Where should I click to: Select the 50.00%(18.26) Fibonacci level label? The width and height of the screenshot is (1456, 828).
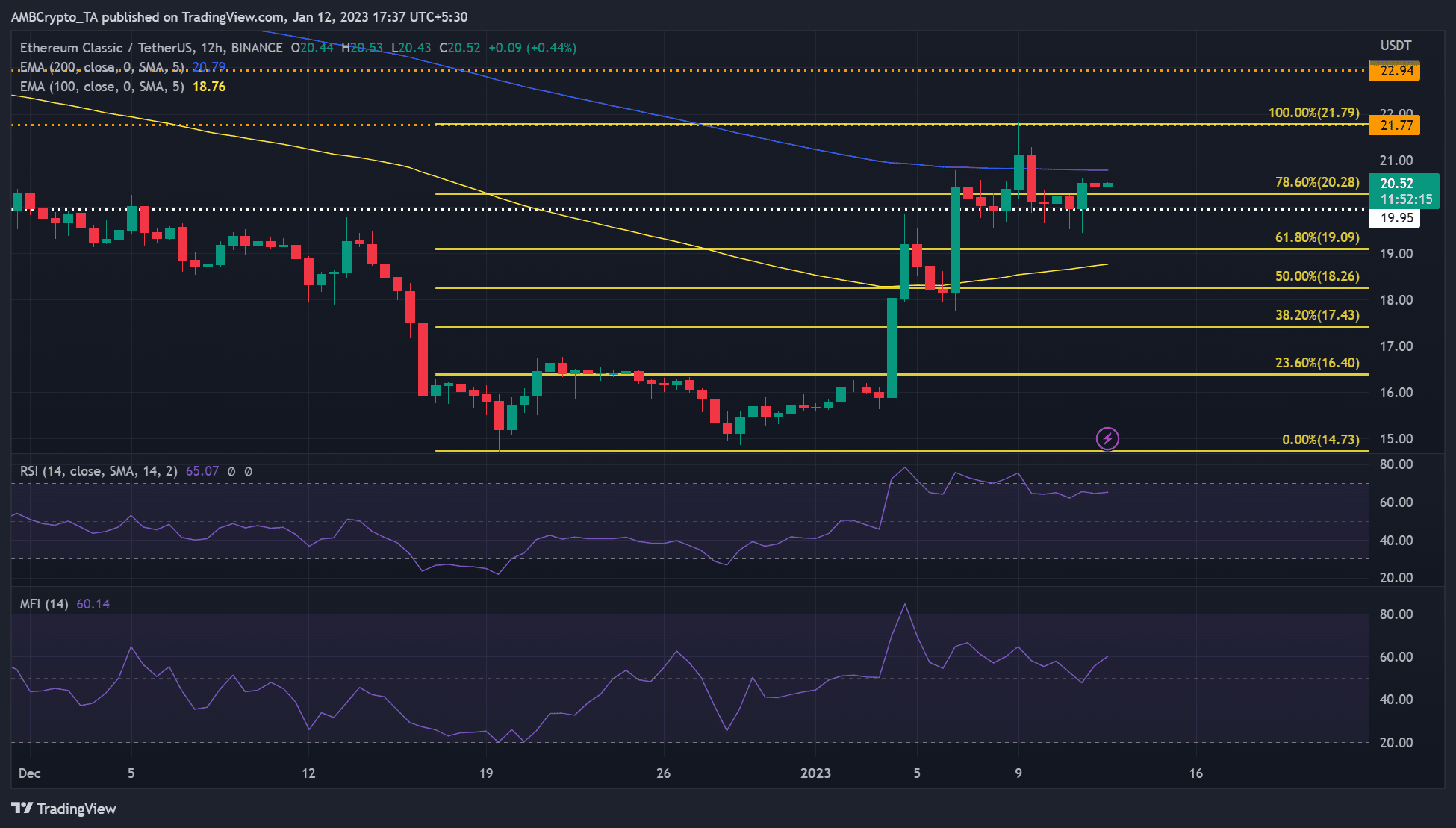point(1318,276)
